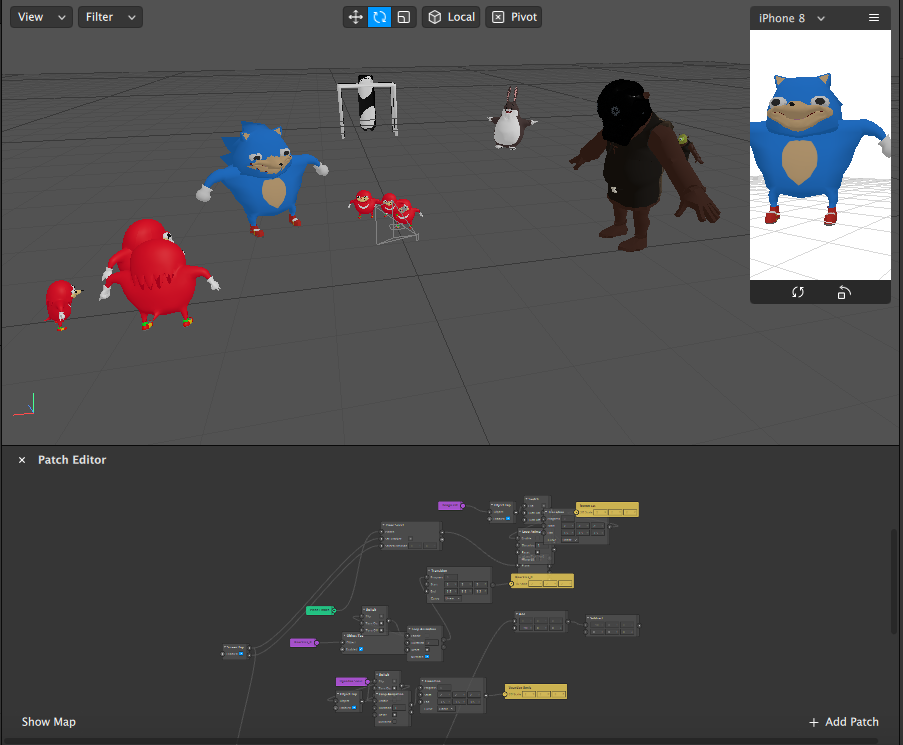Toggle the Pivot mode button

514,17
